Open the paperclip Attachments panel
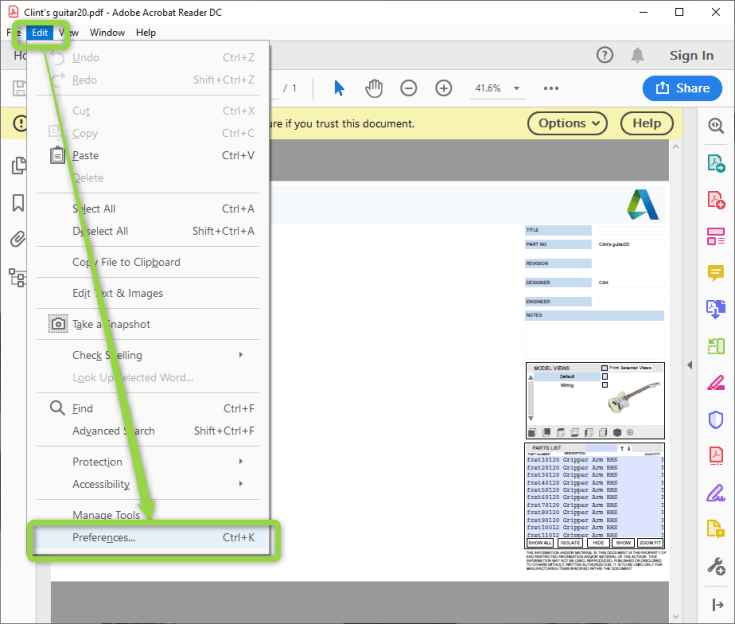This screenshot has height=624, width=735. (x=18, y=240)
